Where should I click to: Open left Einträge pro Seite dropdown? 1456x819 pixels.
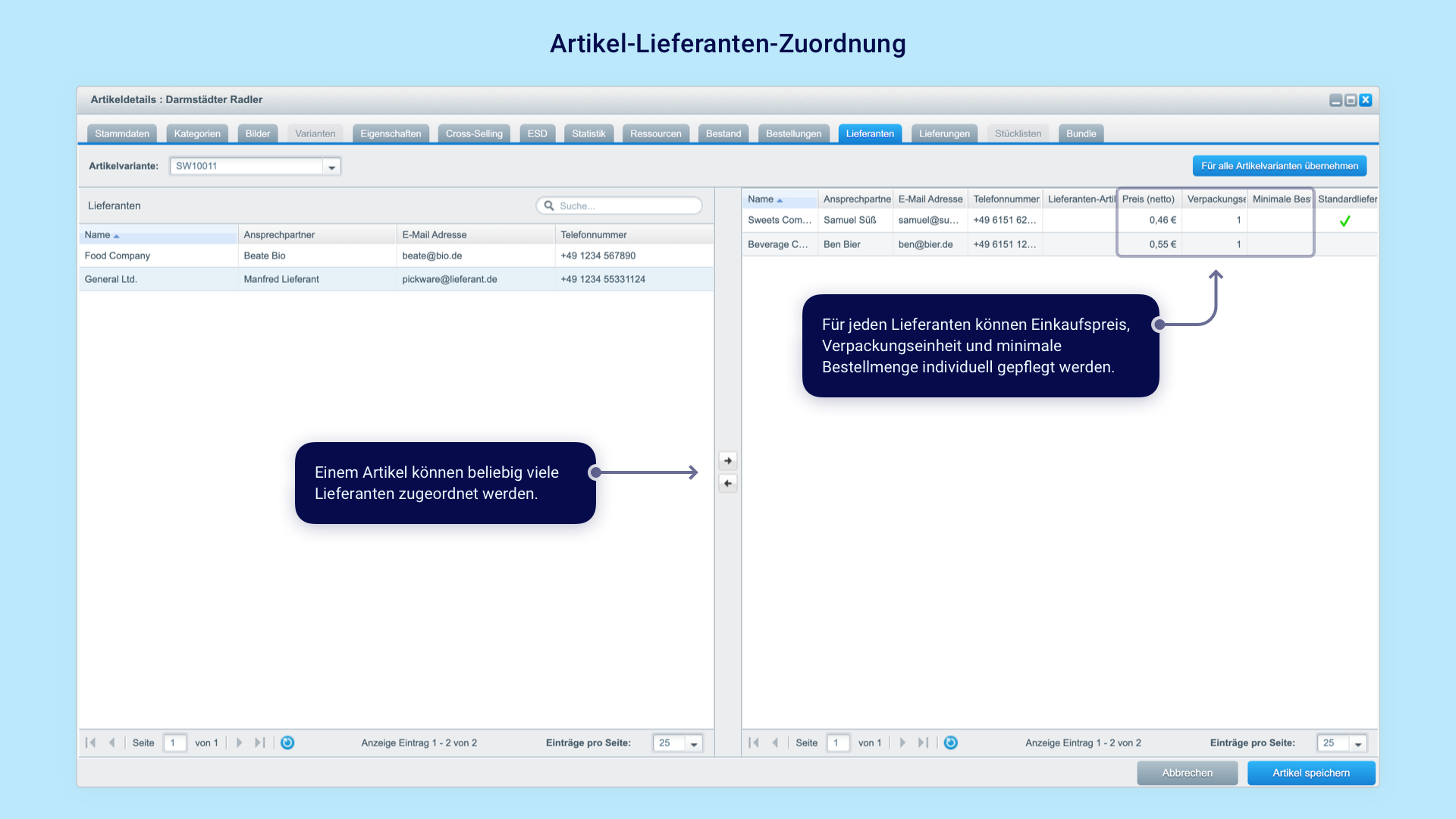point(694,744)
